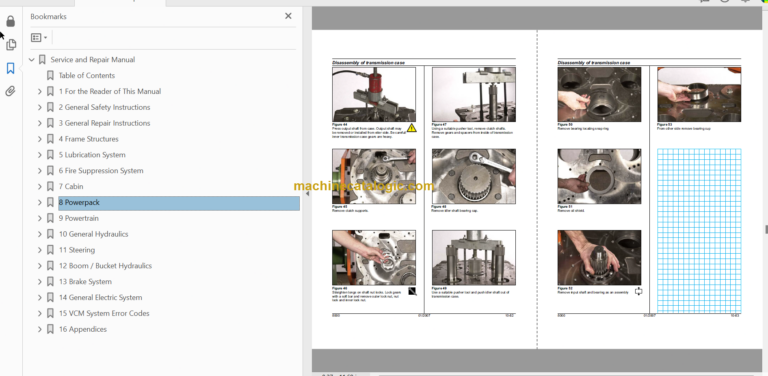Expand 15 VCM System Error Codes bookmark
This screenshot has height=376, width=768.
[40, 313]
